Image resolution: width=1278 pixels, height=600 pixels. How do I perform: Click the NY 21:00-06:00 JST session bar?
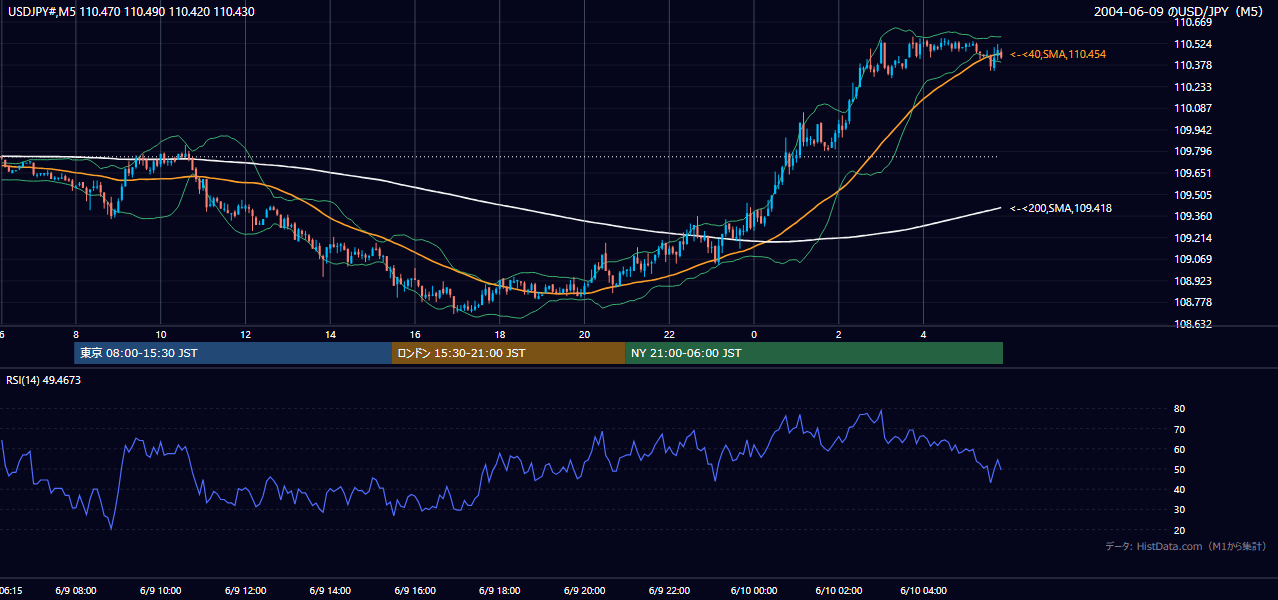point(814,353)
